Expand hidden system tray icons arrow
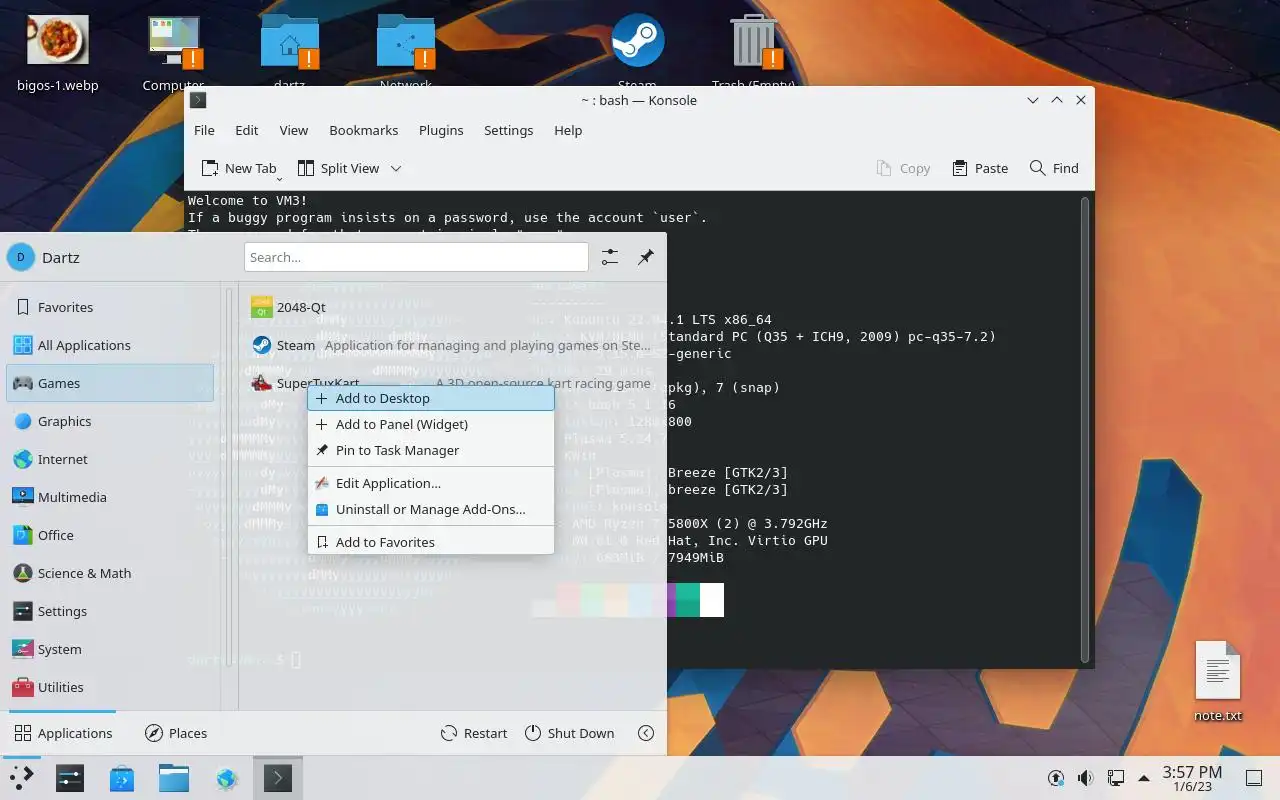Screen dimensions: 1280x800 [x=1143, y=778]
